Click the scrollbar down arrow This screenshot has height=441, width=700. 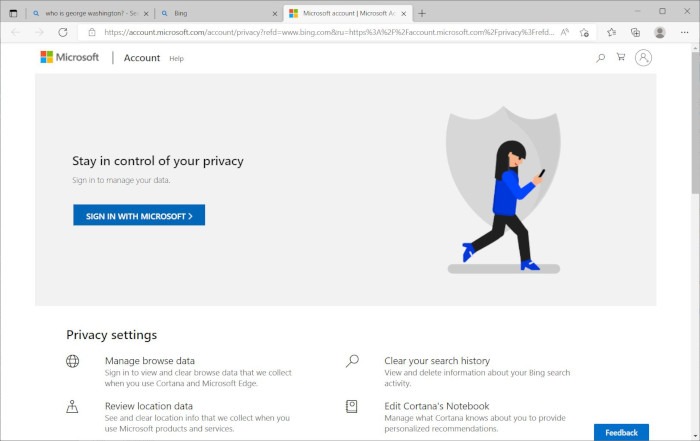tap(696, 436)
